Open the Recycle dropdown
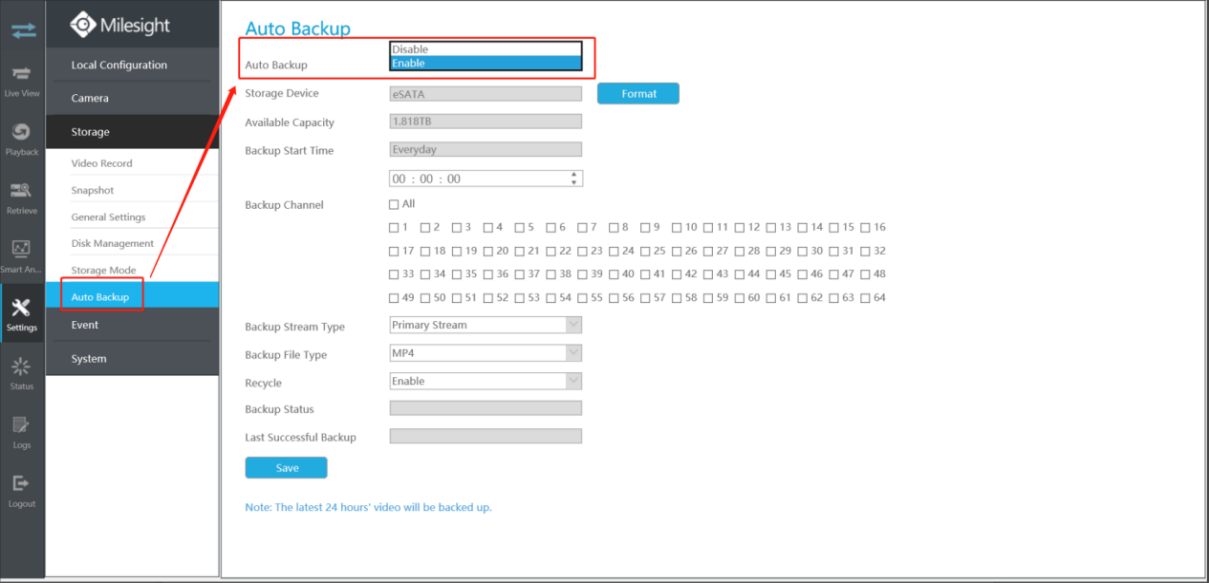The image size is (1209, 583). pos(485,381)
